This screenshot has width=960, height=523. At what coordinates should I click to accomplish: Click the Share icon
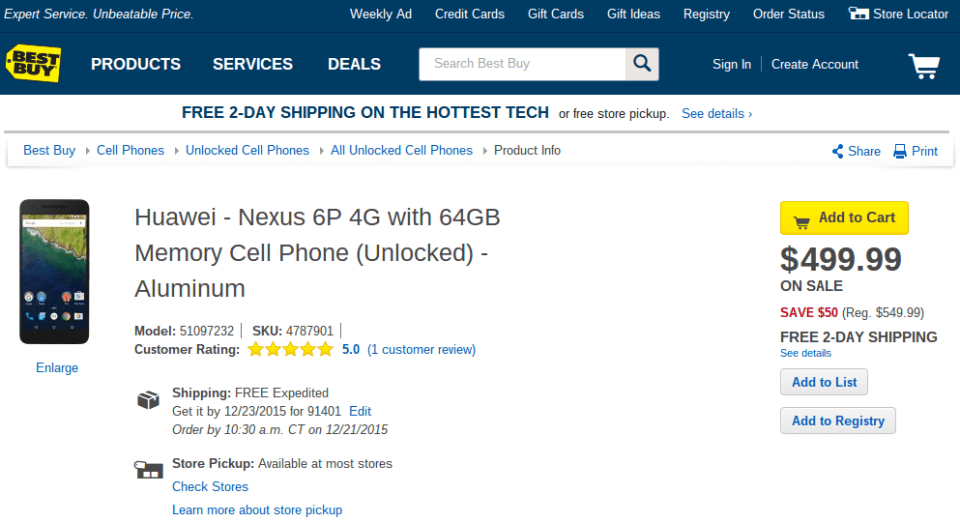(x=838, y=152)
